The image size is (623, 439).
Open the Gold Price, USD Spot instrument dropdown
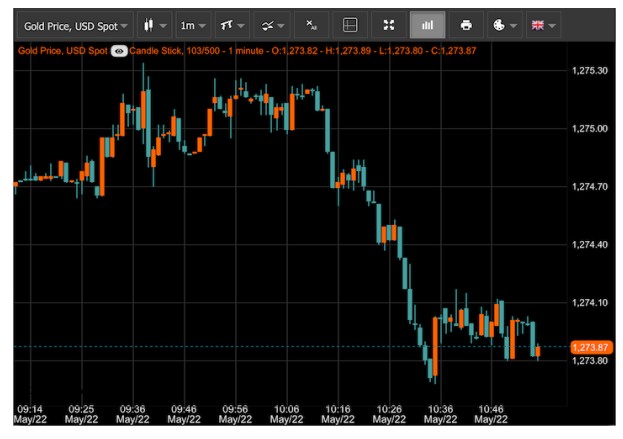[76, 24]
